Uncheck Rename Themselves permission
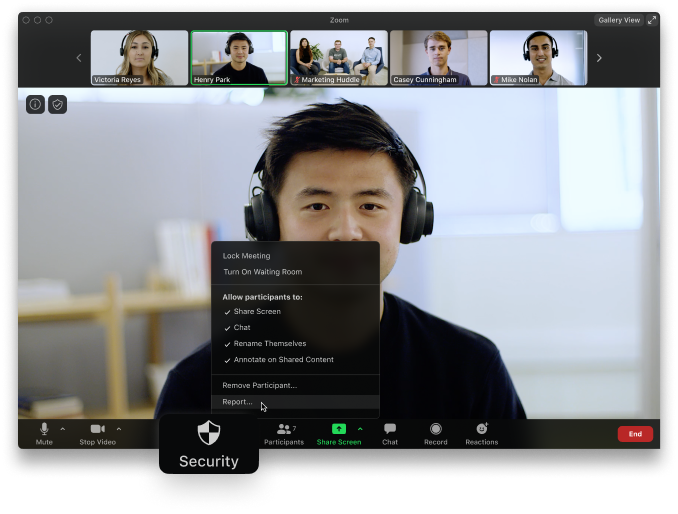 pyautogui.click(x=295, y=344)
